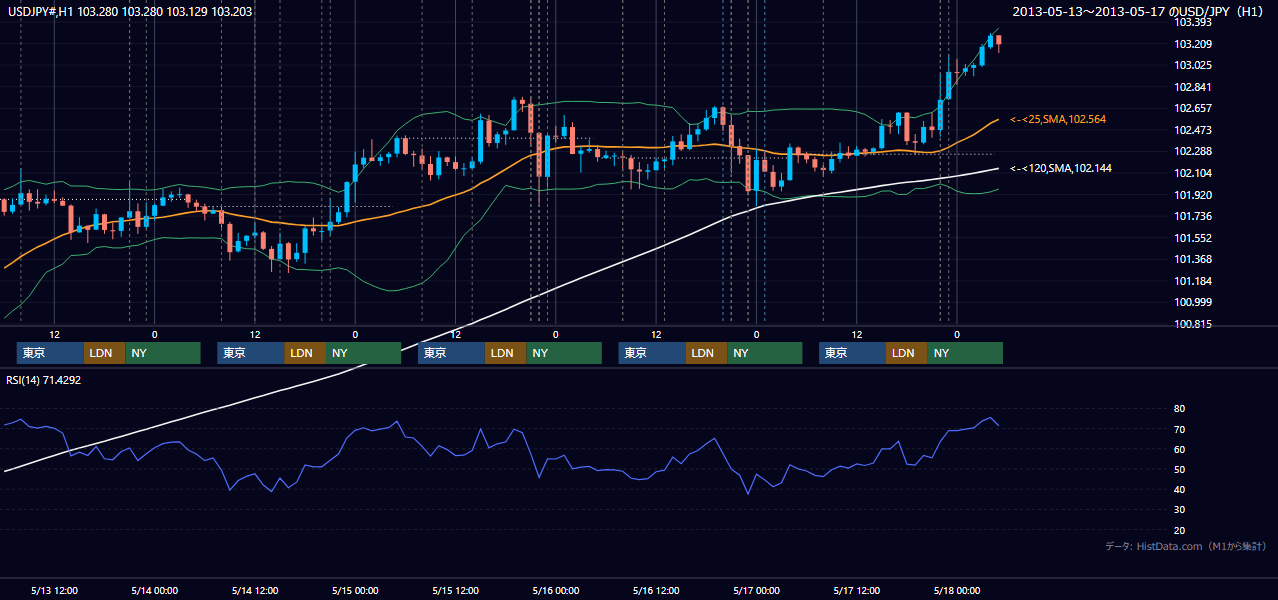Click the leftmost NY session block
This screenshot has width=1278, height=600.
pyautogui.click(x=163, y=353)
